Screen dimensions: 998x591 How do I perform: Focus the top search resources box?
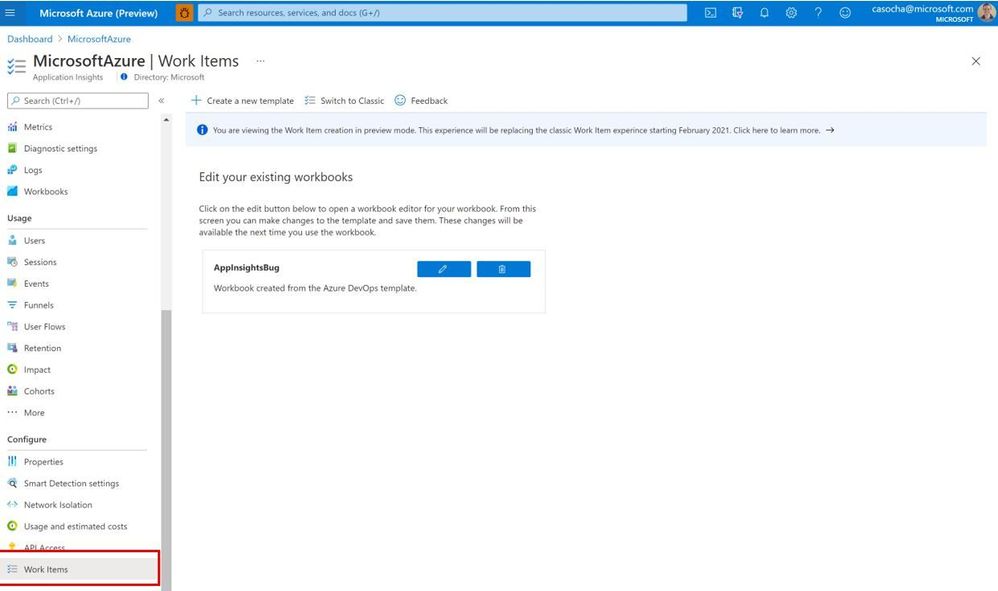point(442,13)
